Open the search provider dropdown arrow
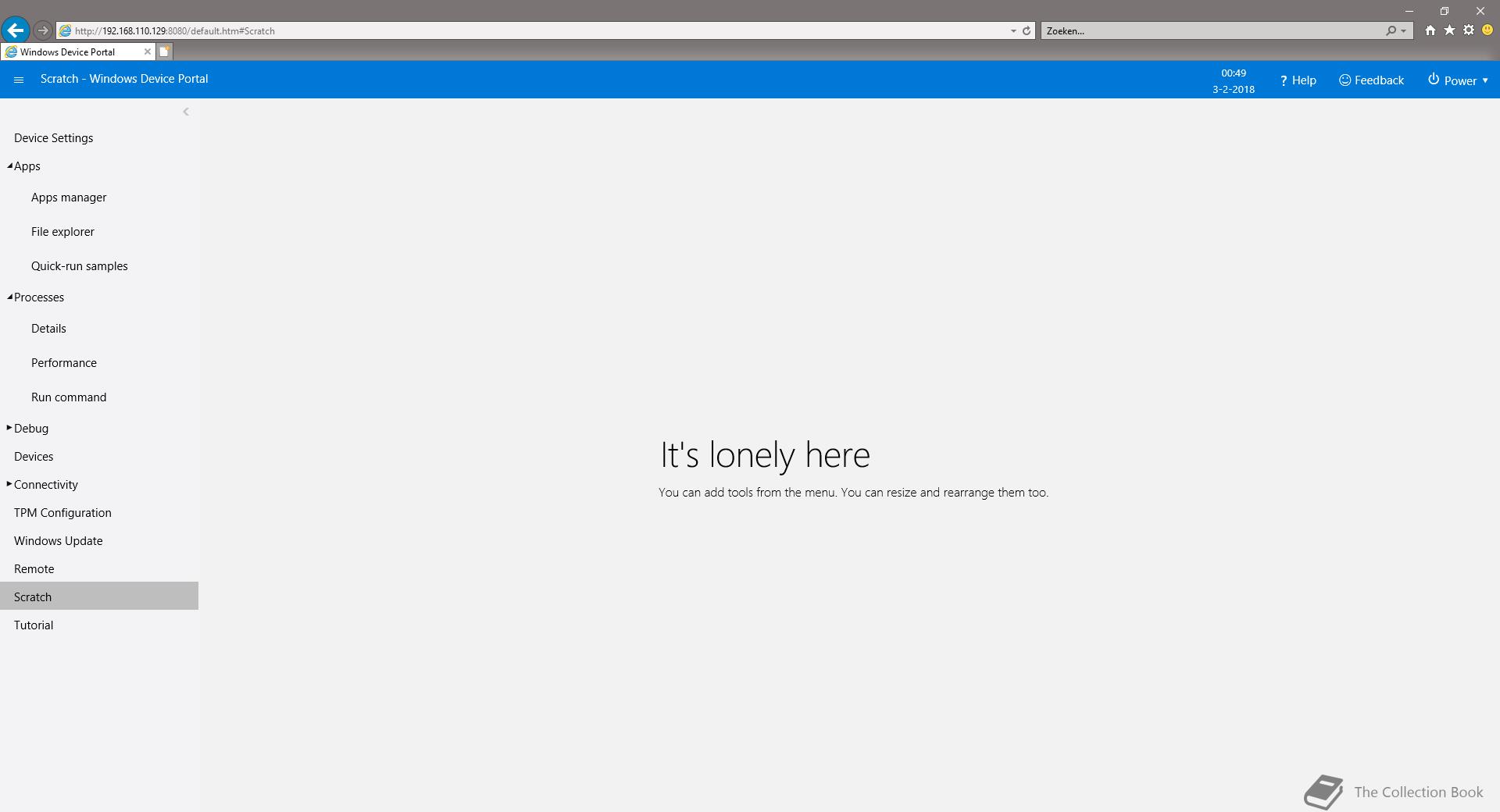 [1404, 31]
